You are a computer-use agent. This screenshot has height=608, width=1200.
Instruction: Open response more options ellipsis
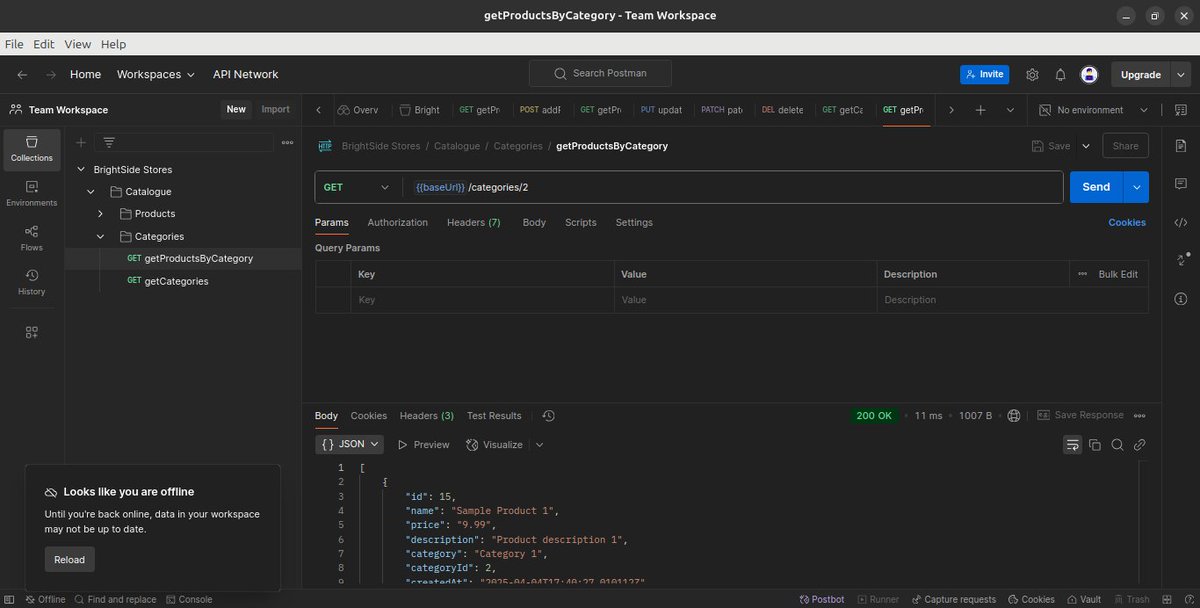tap(1139, 416)
